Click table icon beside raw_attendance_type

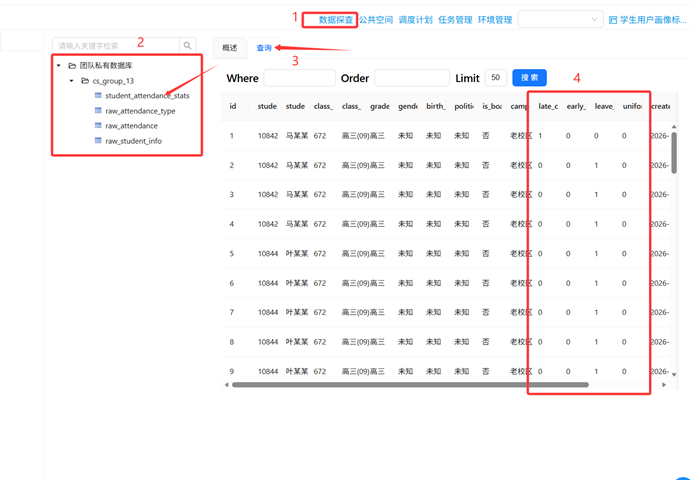(98, 110)
